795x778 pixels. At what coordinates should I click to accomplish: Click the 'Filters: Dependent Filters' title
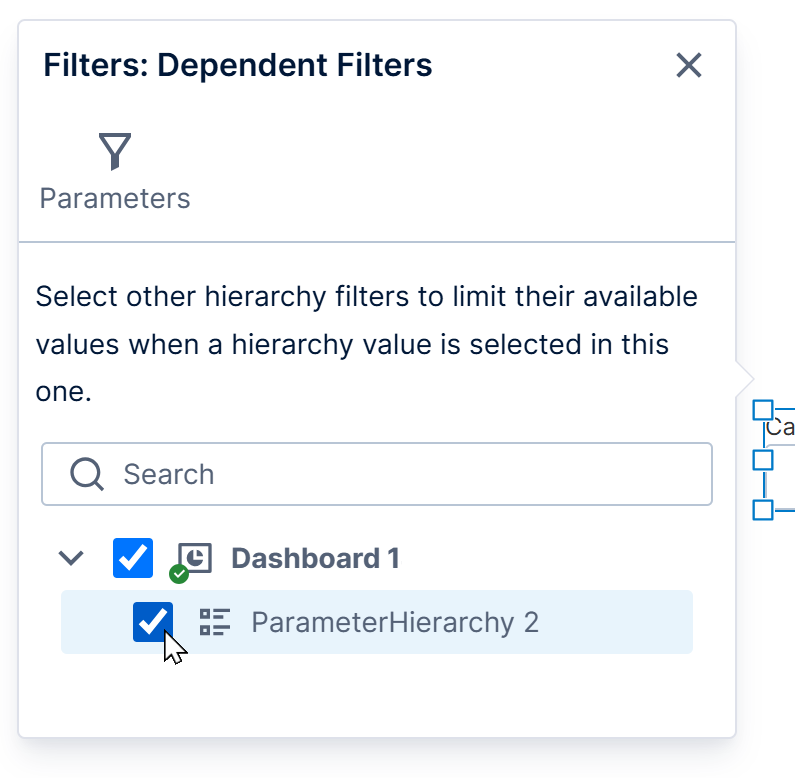tap(238, 65)
